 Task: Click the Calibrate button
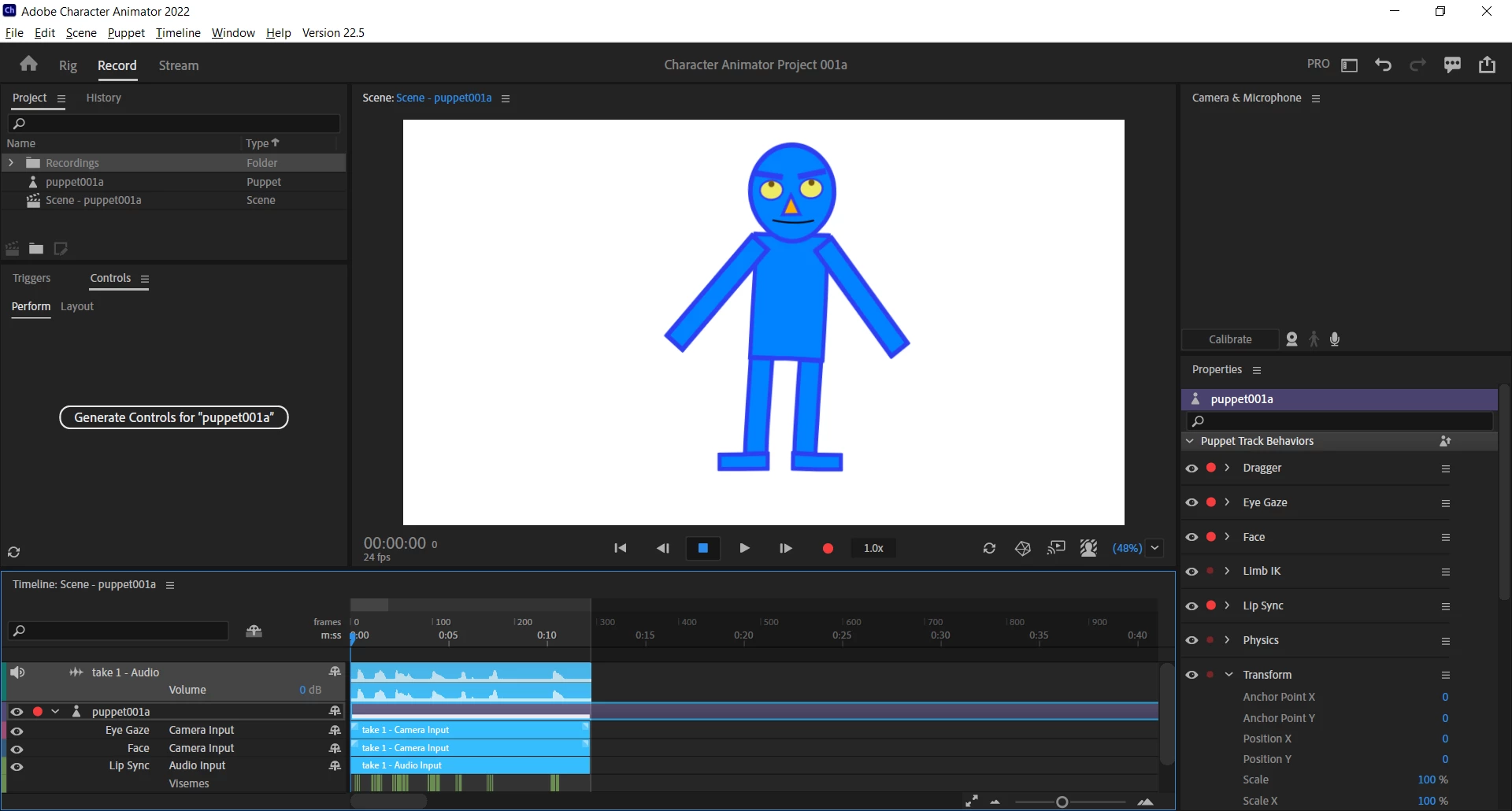point(1230,339)
